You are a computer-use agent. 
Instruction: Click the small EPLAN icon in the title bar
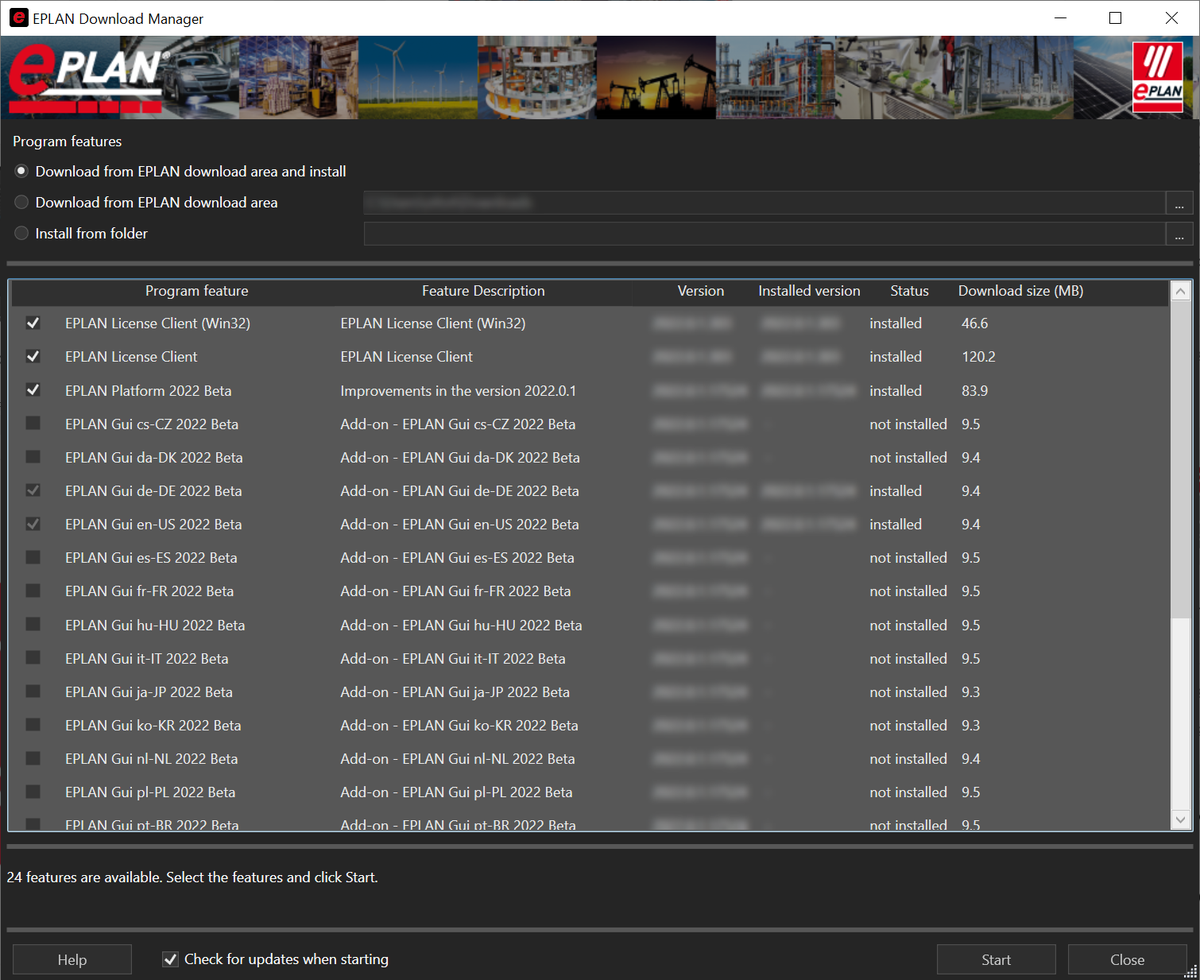point(17,18)
